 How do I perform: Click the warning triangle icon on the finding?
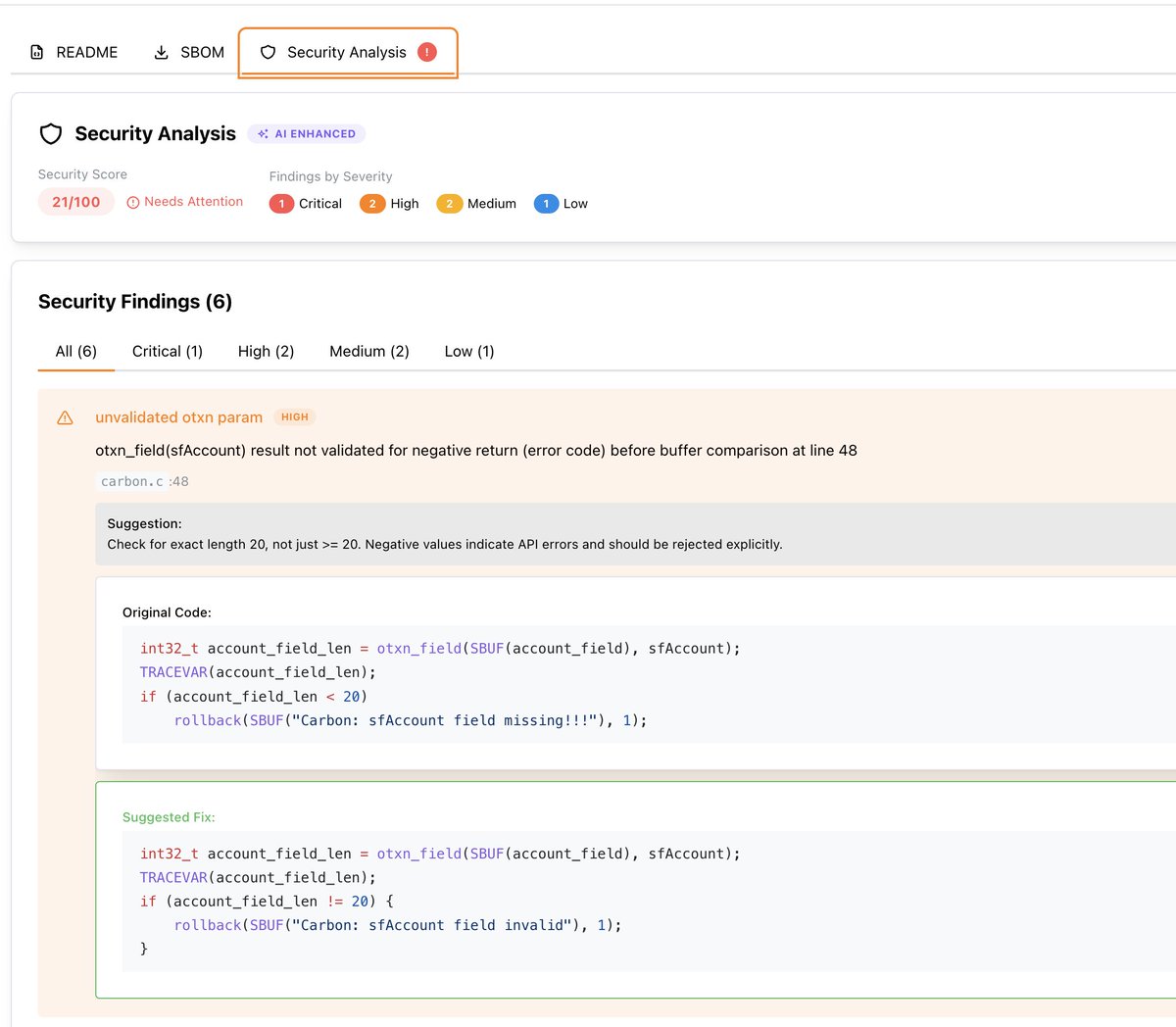(65, 417)
